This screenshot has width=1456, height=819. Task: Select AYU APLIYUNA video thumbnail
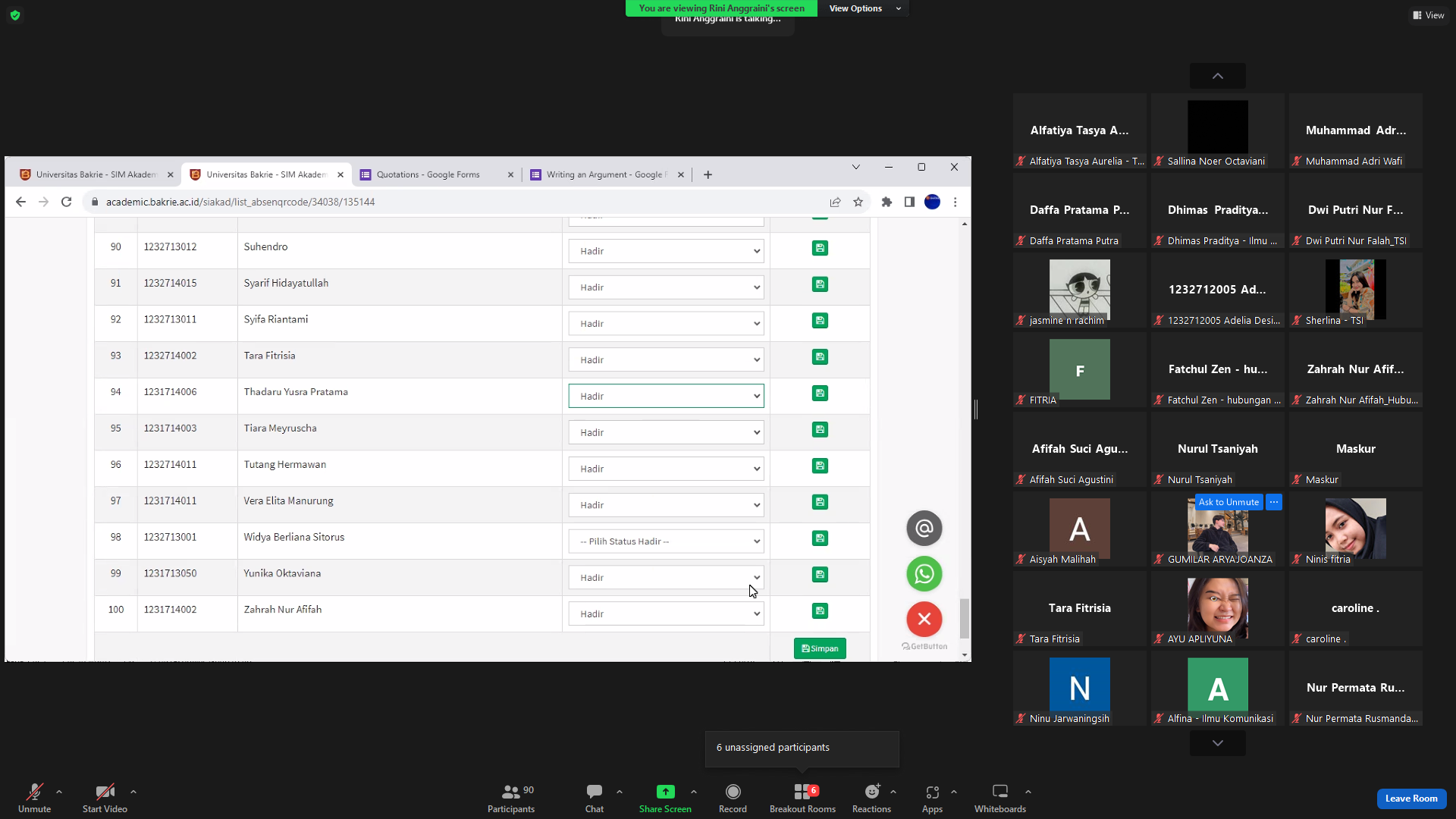tap(1218, 608)
